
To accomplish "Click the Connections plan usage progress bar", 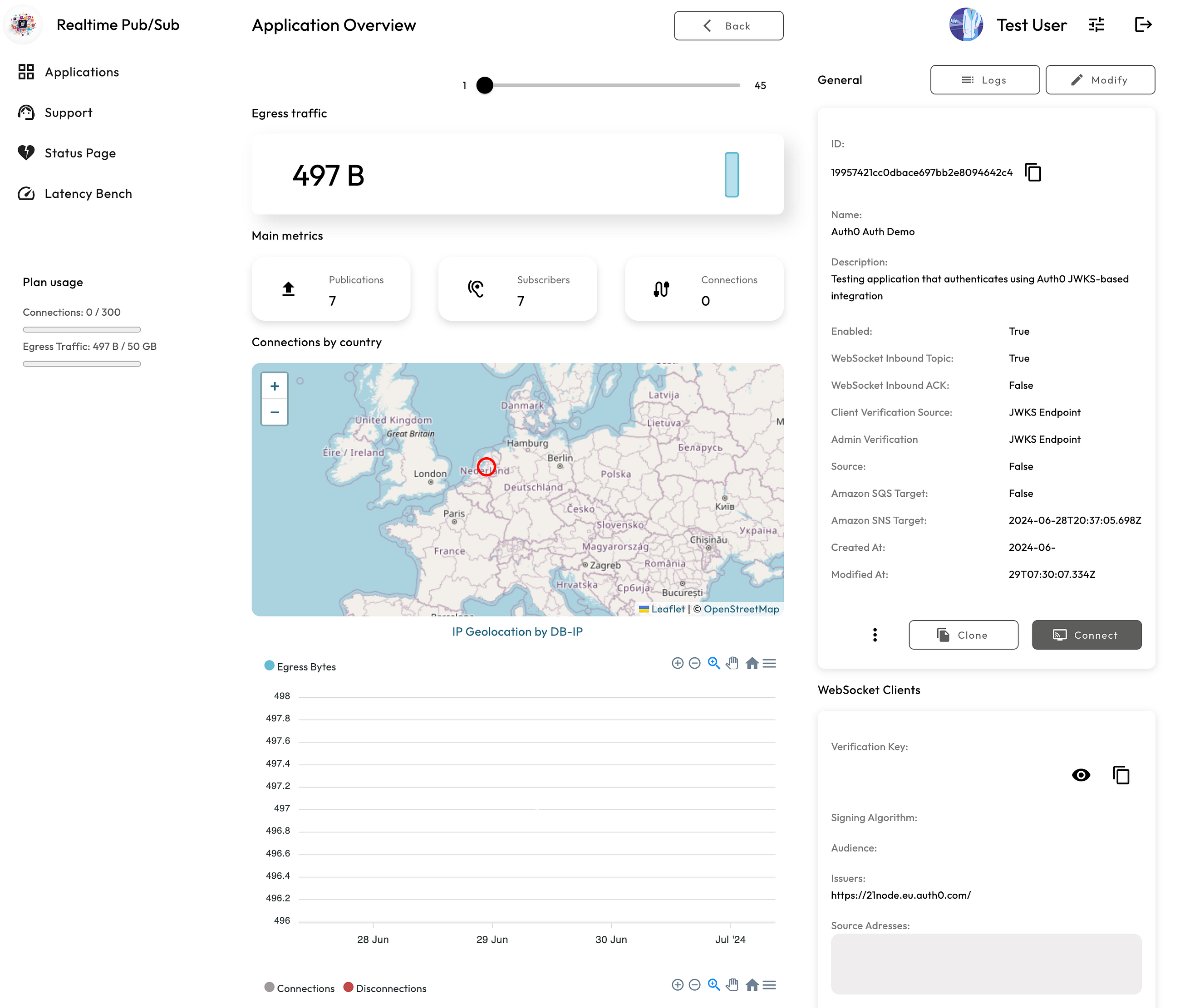I will pos(81,329).
